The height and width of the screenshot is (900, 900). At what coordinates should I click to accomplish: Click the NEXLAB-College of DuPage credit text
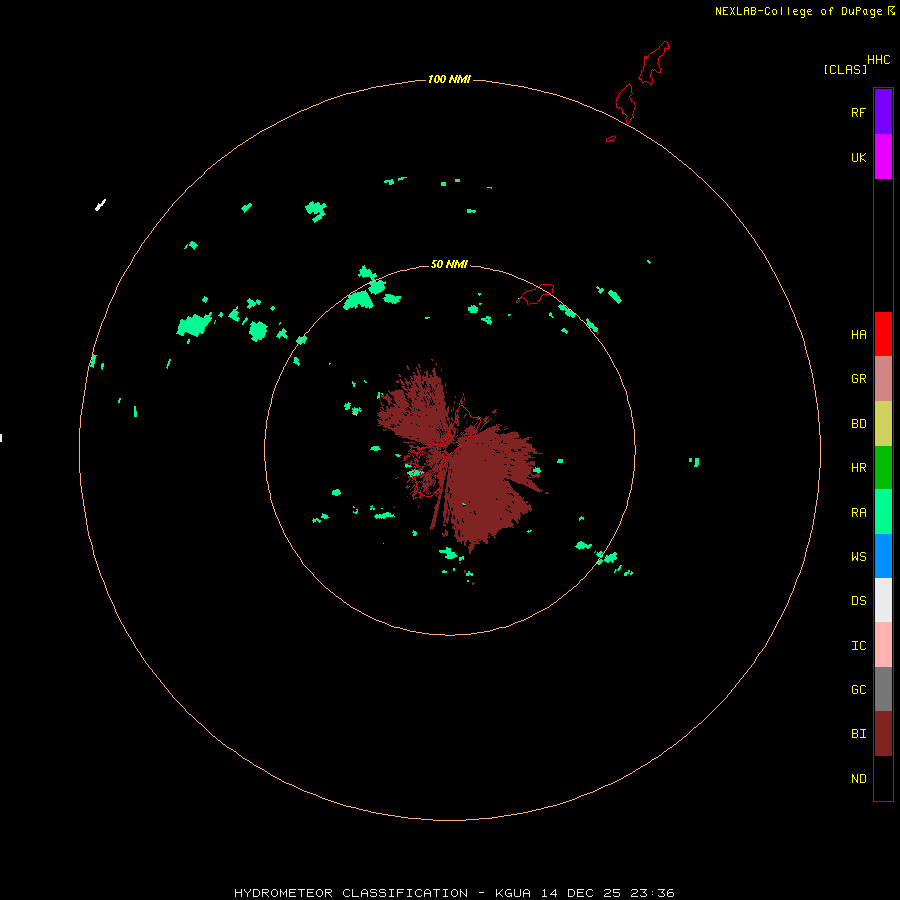click(x=798, y=11)
